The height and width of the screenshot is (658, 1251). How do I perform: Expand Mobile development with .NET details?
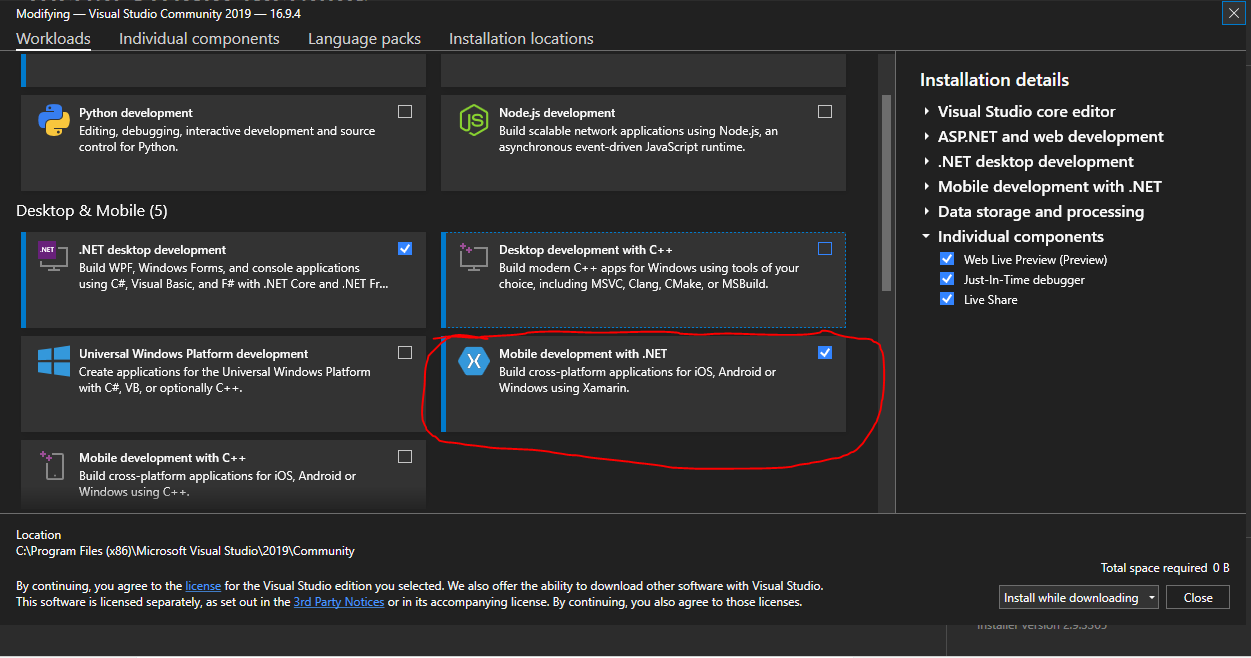[927, 187]
